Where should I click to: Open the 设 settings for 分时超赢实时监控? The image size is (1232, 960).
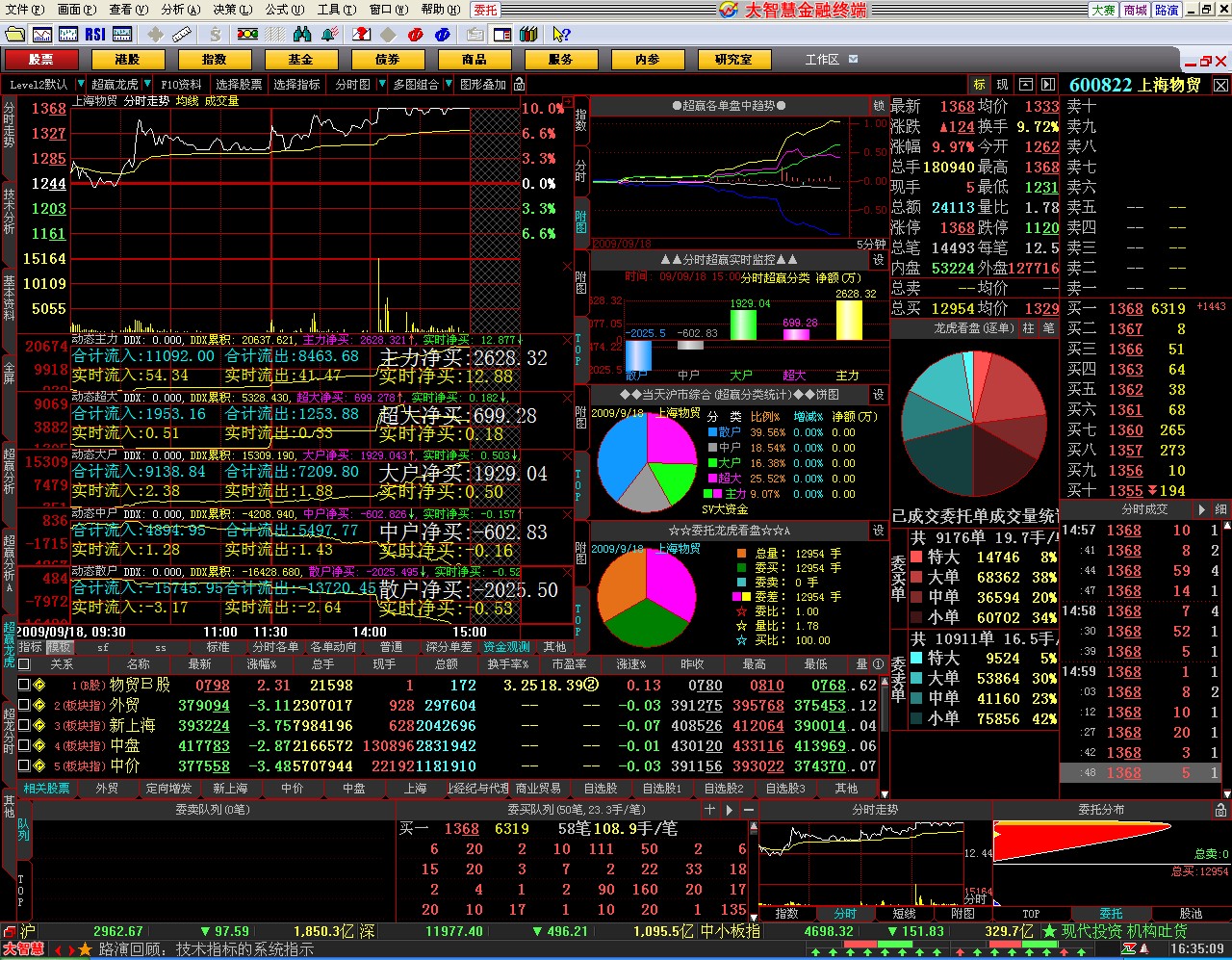click(879, 260)
